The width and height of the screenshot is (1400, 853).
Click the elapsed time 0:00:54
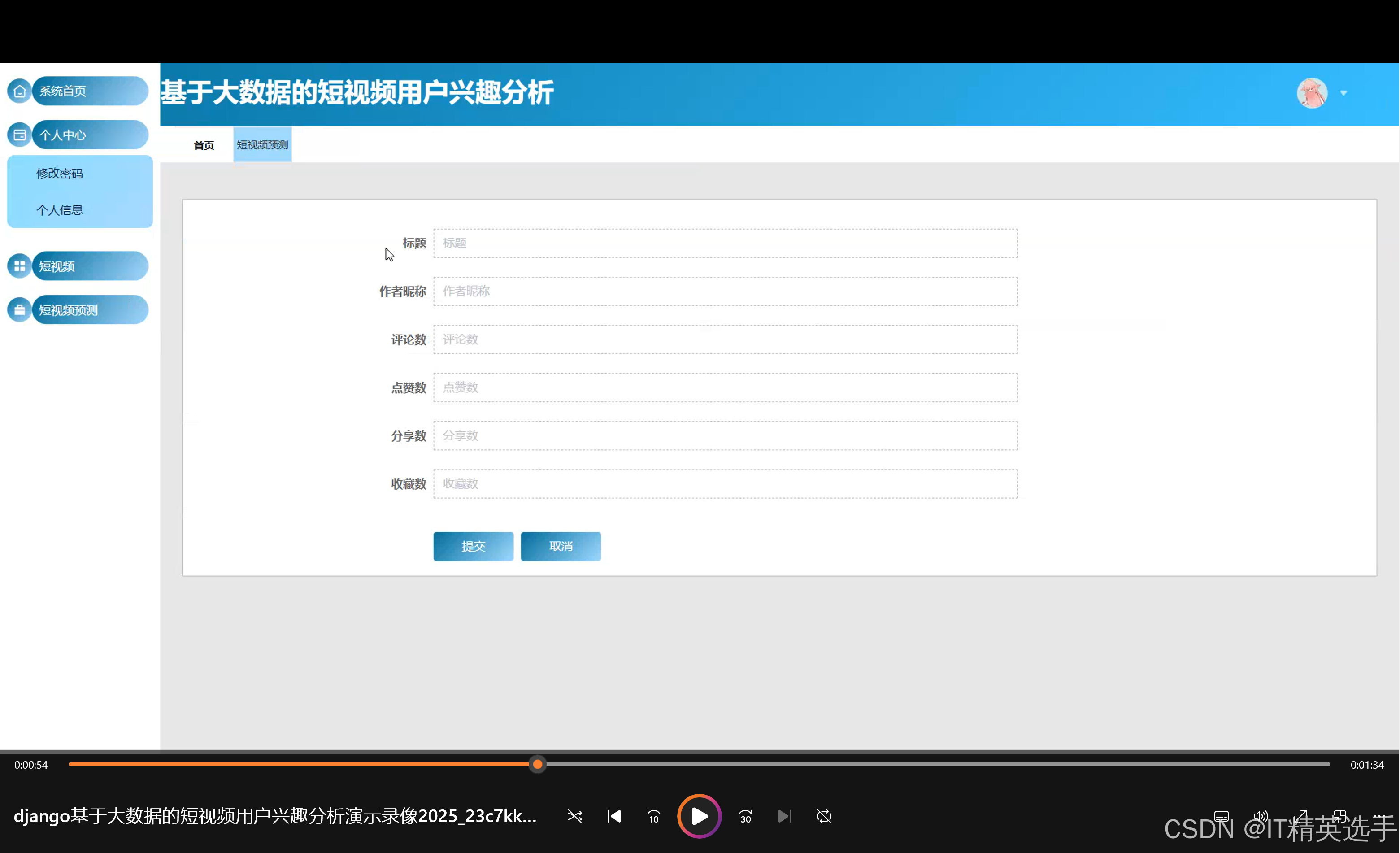(x=30, y=765)
